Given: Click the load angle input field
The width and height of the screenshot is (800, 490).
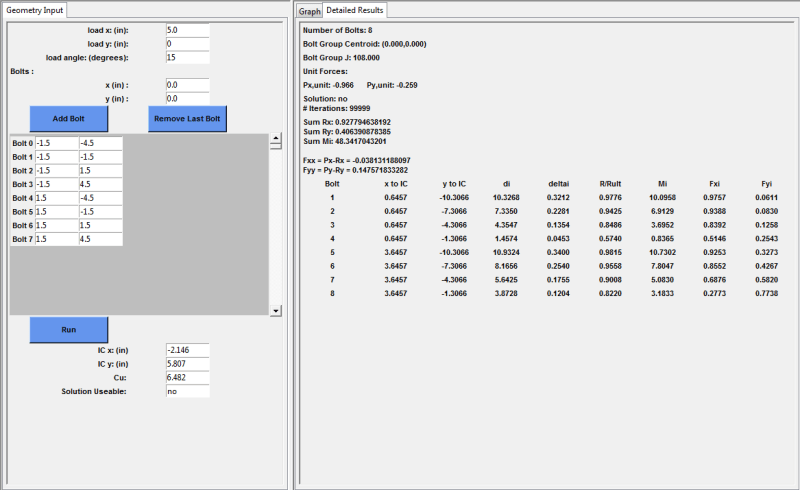Looking at the screenshot, I should (x=187, y=58).
